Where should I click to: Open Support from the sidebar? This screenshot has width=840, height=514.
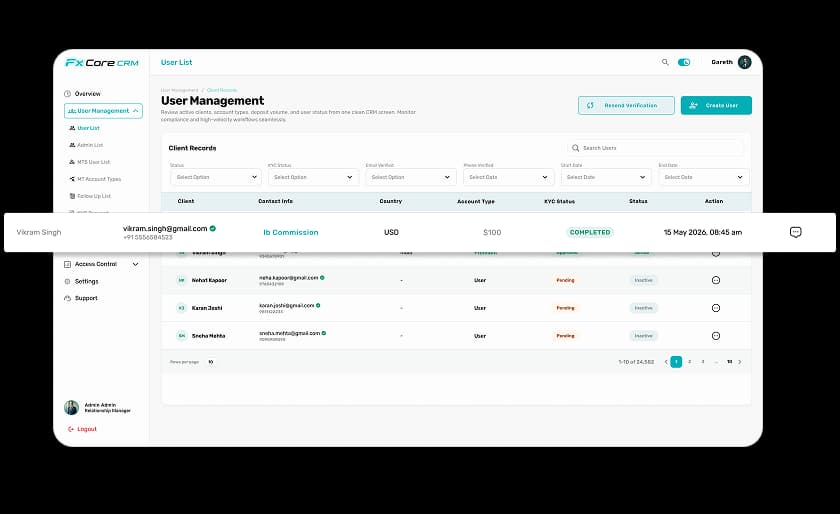point(86,298)
